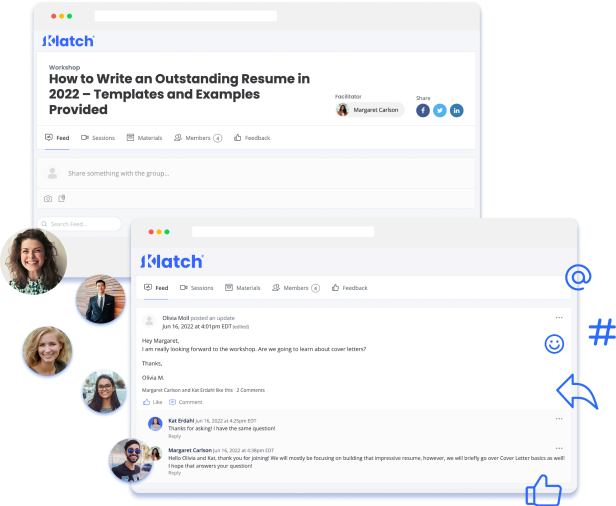Viewport: 616px width, 506px height.
Task: Like Olivia Moll's post
Action: click(x=153, y=401)
